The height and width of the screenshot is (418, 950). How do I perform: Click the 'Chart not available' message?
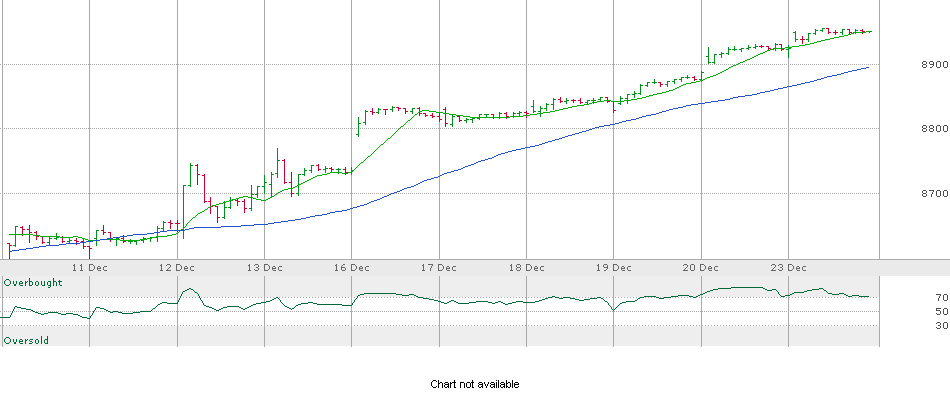[474, 385]
